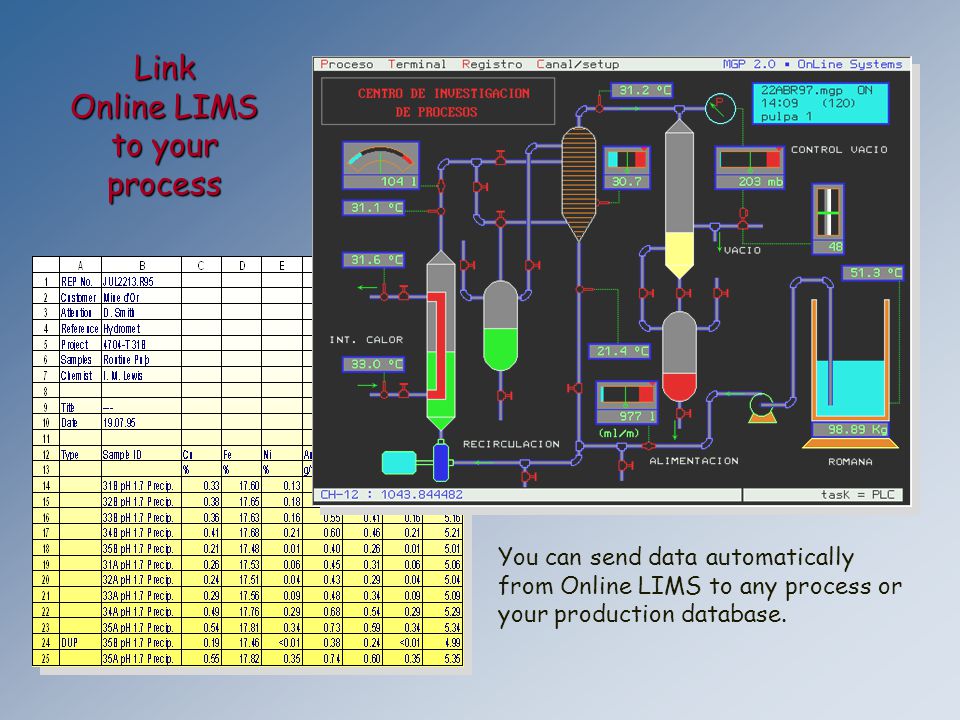Click the cell containing Hydromet
This screenshot has height=720, width=960.
[x=141, y=329]
